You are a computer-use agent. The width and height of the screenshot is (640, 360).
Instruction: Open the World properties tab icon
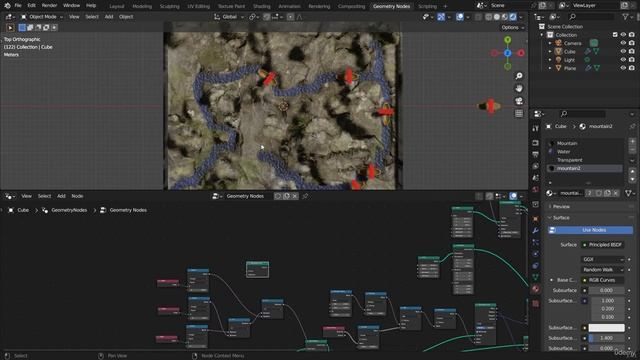coord(536,189)
